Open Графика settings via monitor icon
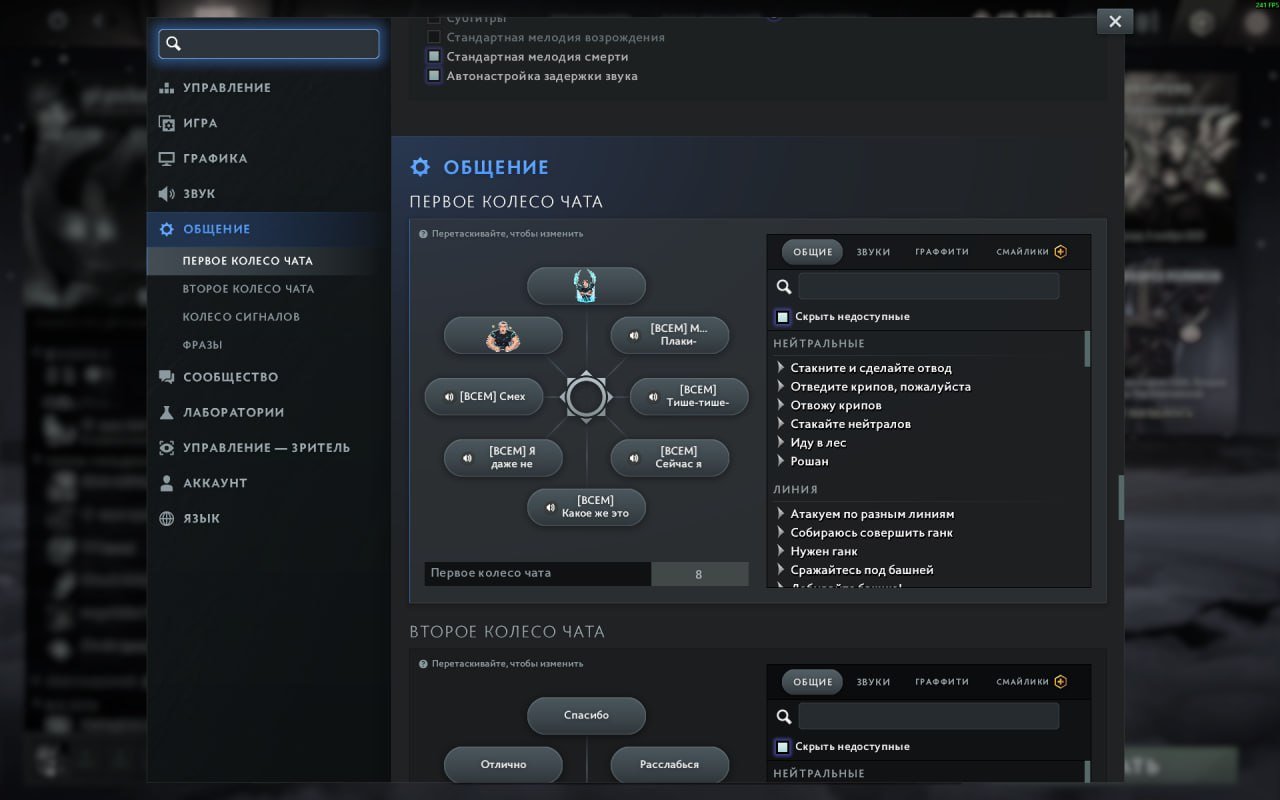Viewport: 1280px width, 800px height. 167,159
